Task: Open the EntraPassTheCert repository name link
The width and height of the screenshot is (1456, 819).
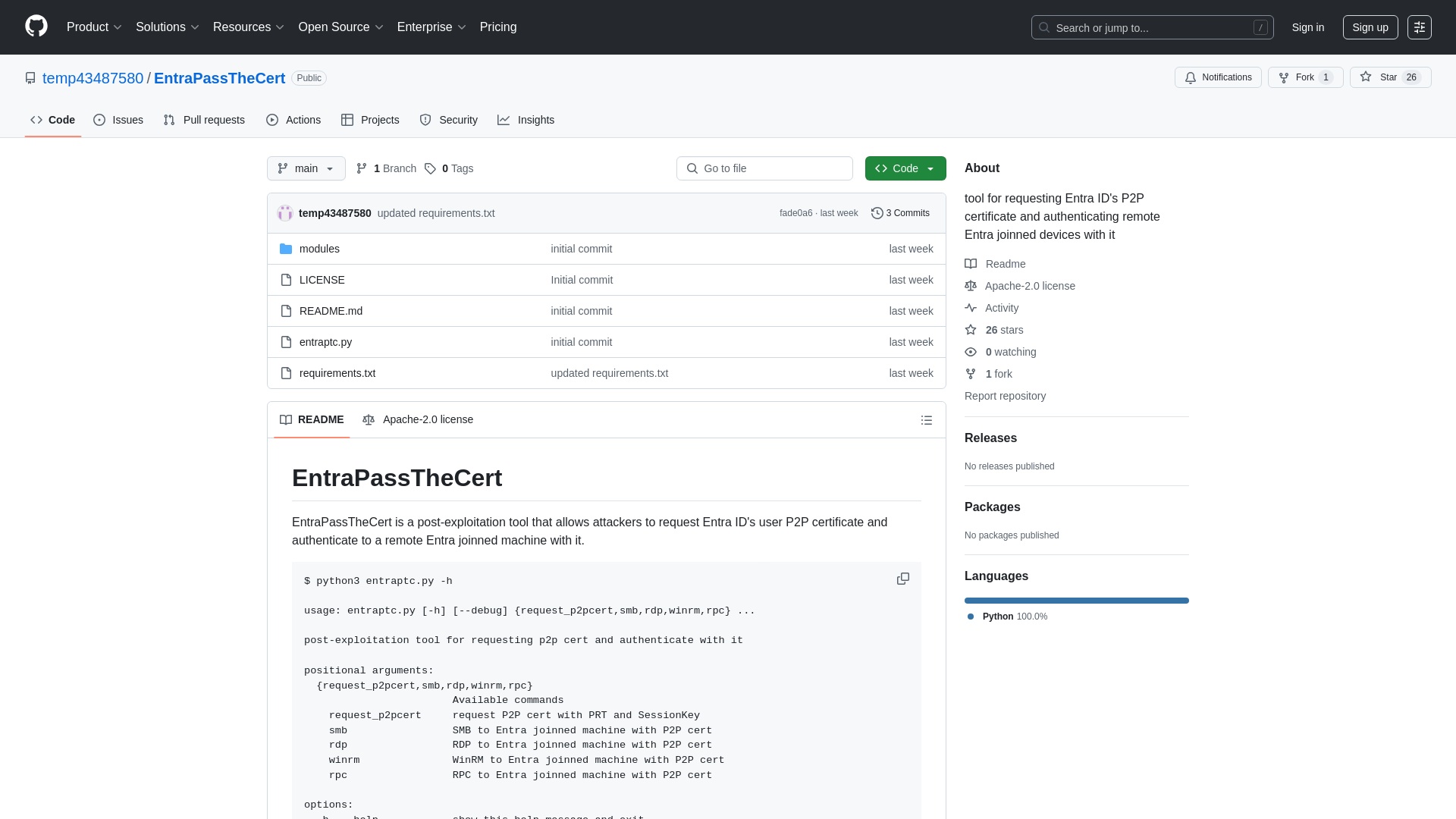Action: (x=219, y=78)
